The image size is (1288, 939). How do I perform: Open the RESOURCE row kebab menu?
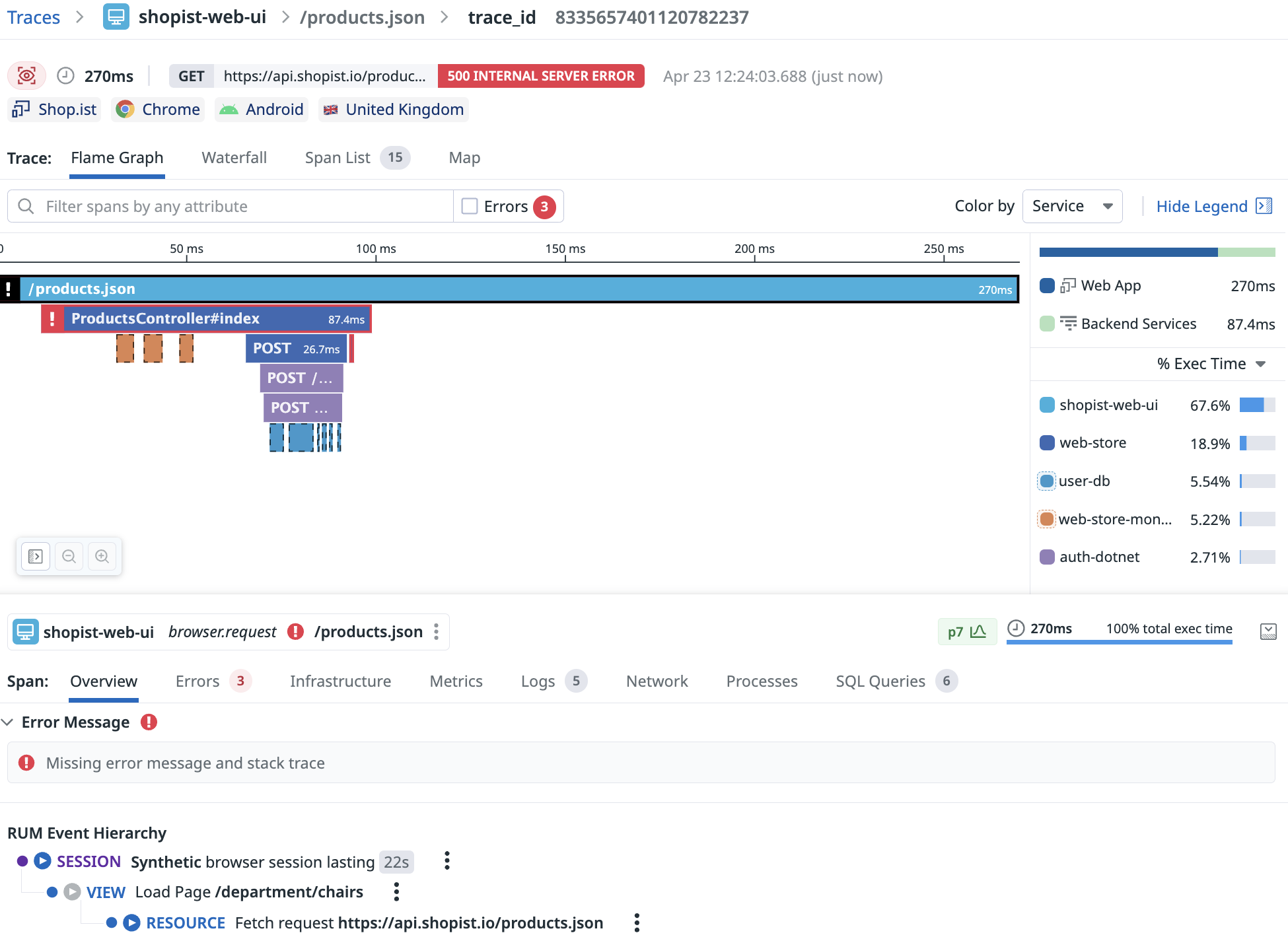[x=637, y=922]
